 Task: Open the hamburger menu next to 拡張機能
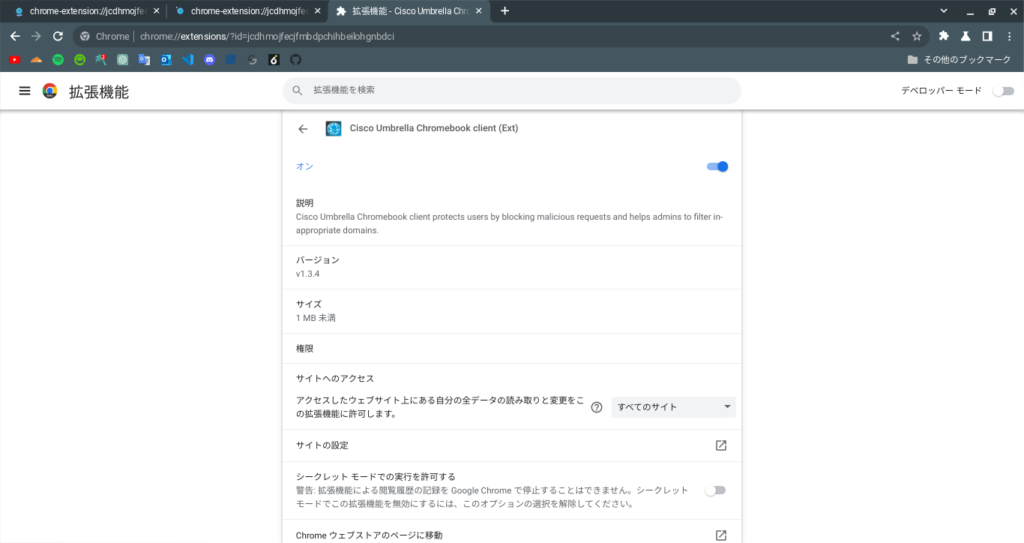point(24,91)
